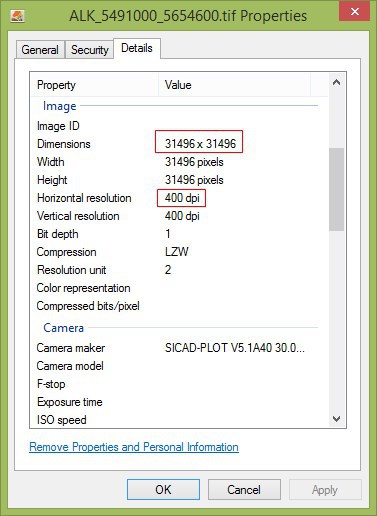The height and width of the screenshot is (516, 377).
Task: Click the file icon in the title bar
Action: 17,16
